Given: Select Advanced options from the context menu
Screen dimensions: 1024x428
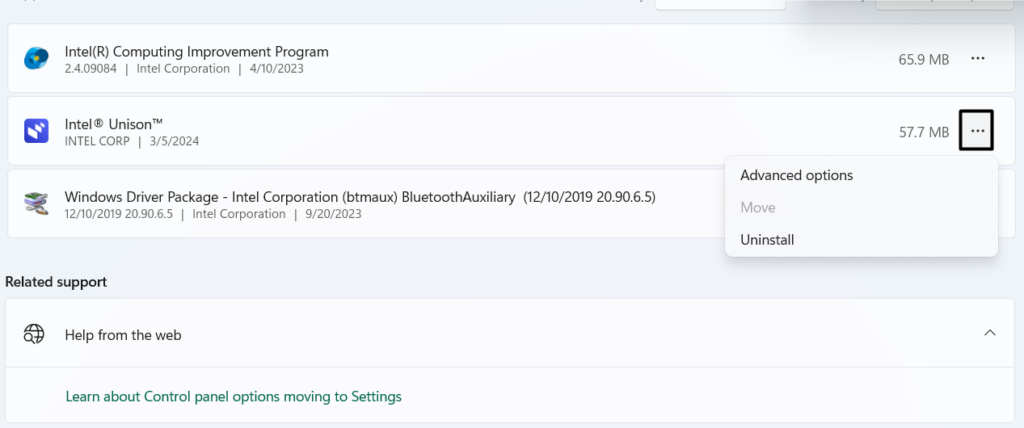Looking at the screenshot, I should coord(796,175).
